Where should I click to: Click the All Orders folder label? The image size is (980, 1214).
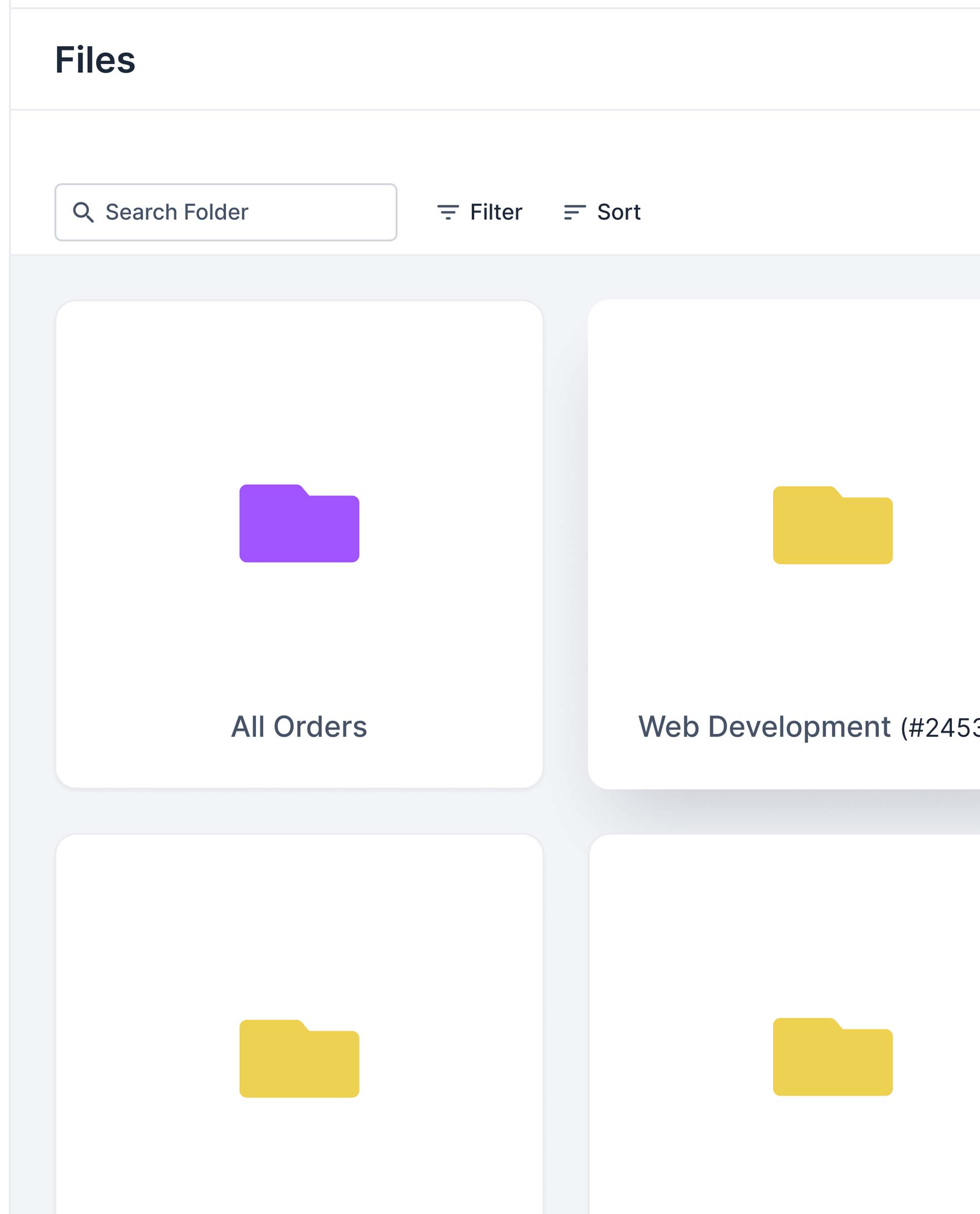tap(299, 726)
